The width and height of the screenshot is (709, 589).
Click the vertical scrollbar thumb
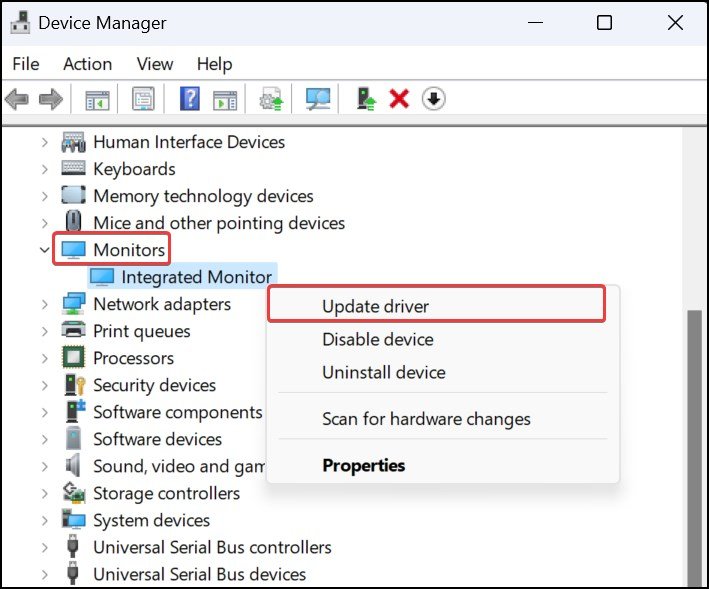tap(694, 440)
